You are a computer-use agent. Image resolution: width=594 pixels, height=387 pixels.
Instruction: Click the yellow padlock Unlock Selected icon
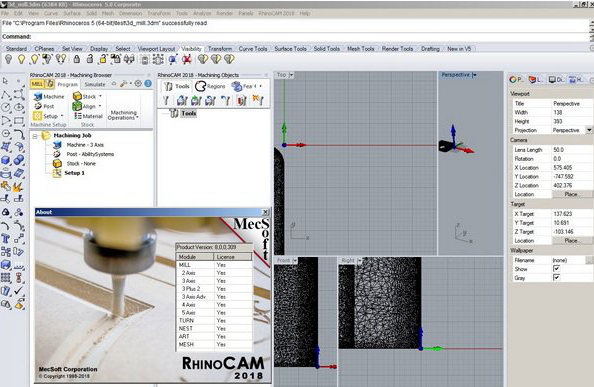pos(103,59)
